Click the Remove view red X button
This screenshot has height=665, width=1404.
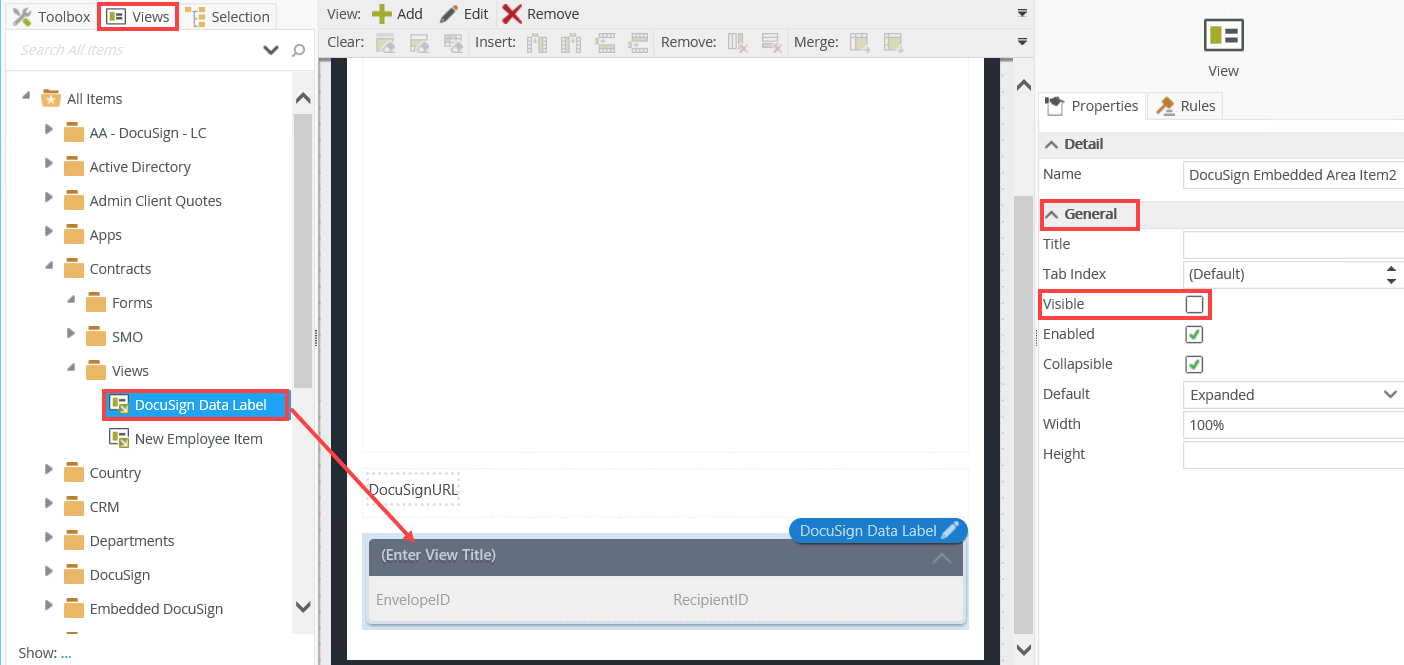(x=541, y=14)
